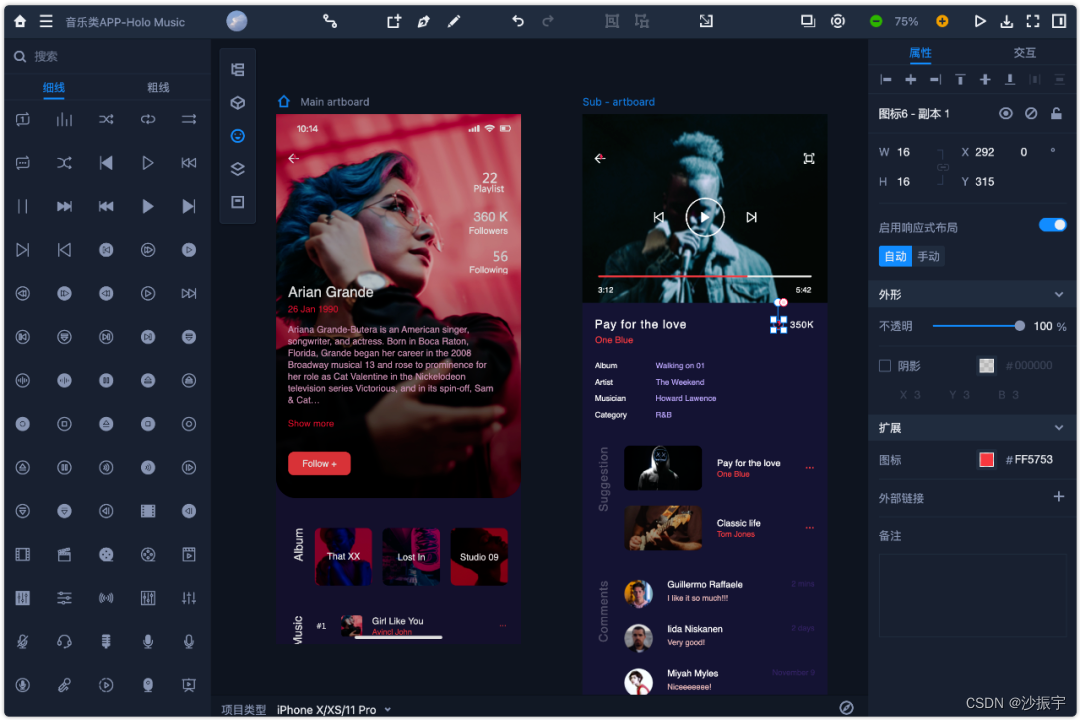This screenshot has height=721, width=1082.
Task: Toggle element visibility eye icon
Action: [x=1005, y=113]
